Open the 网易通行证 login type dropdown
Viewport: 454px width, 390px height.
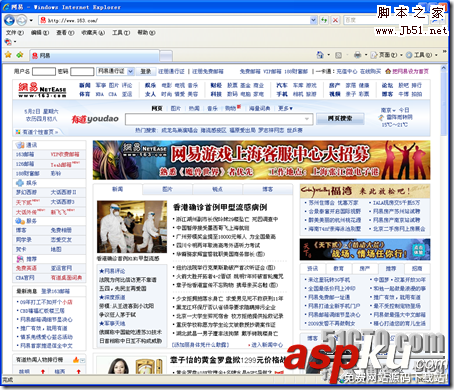coord(115,71)
